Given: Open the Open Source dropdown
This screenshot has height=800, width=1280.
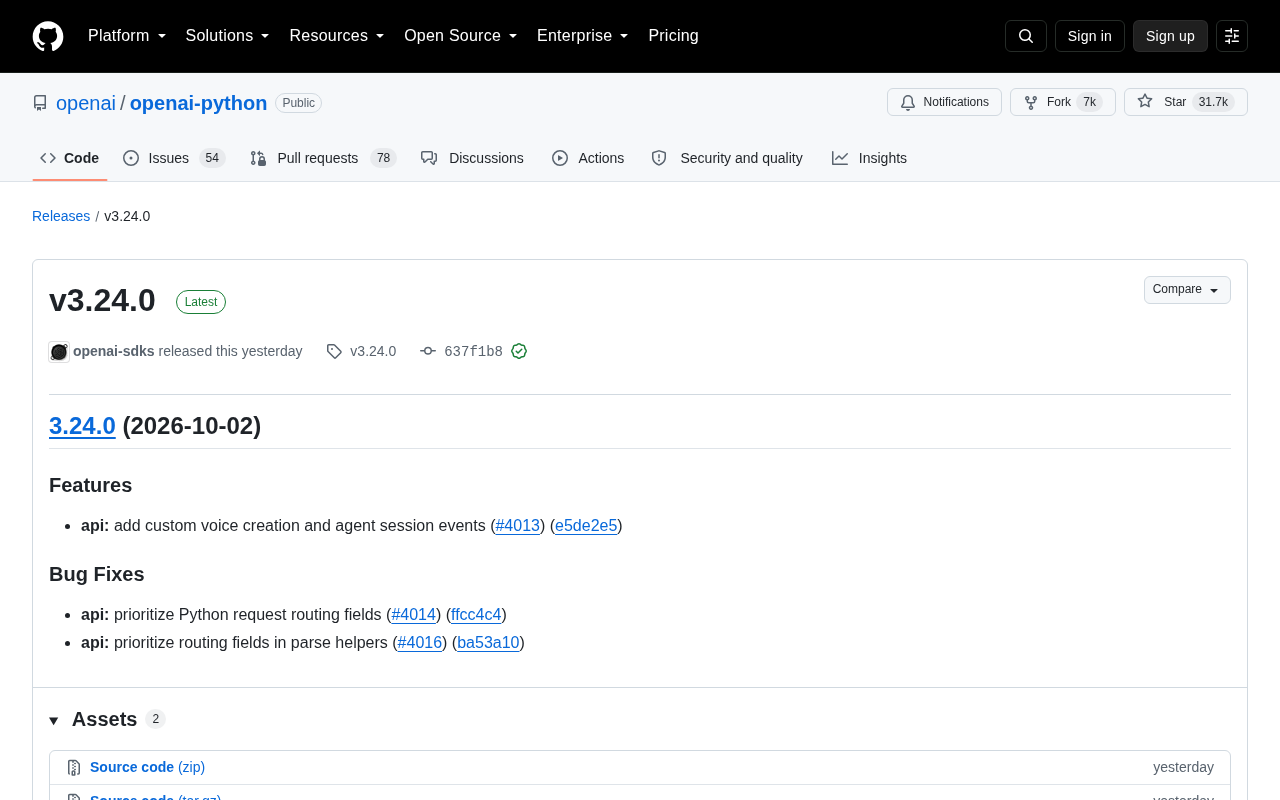Looking at the screenshot, I should tap(461, 36).
